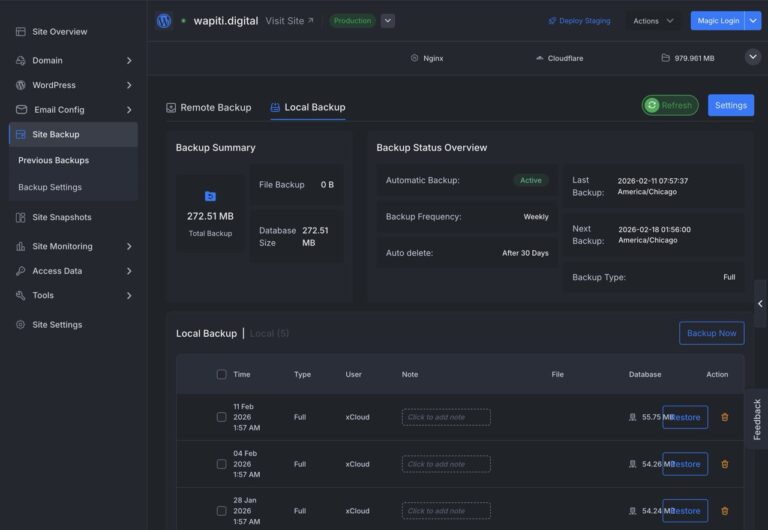Check the 11 Feb 2026 backup checkbox
Screen dimensions: 768x530
221,417
